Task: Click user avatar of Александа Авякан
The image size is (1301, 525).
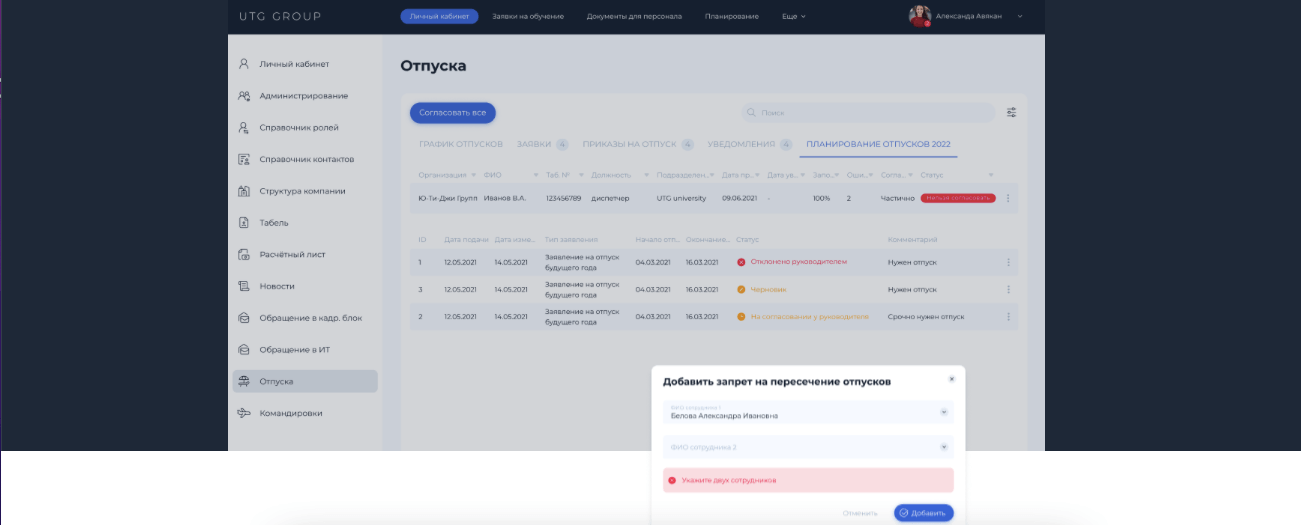Action: coord(918,16)
